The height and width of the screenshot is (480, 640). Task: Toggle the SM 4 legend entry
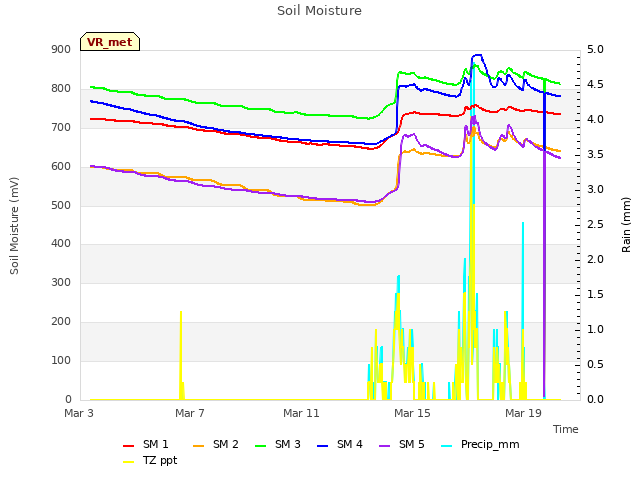(x=340, y=444)
